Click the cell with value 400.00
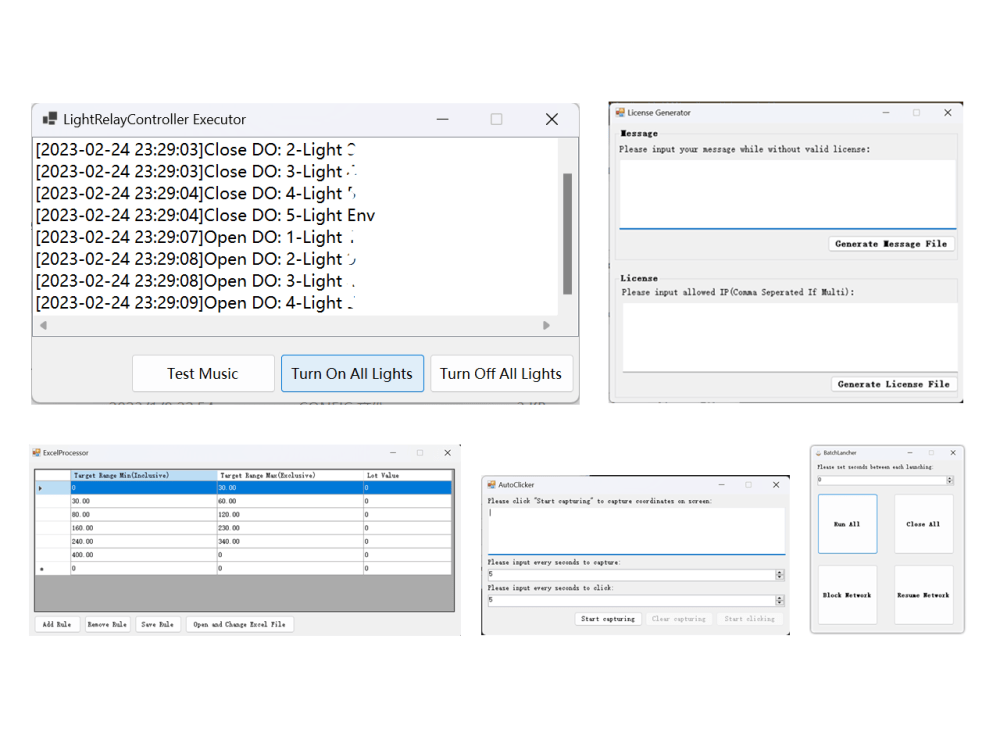The height and width of the screenshot is (750, 1000). (x=143, y=555)
